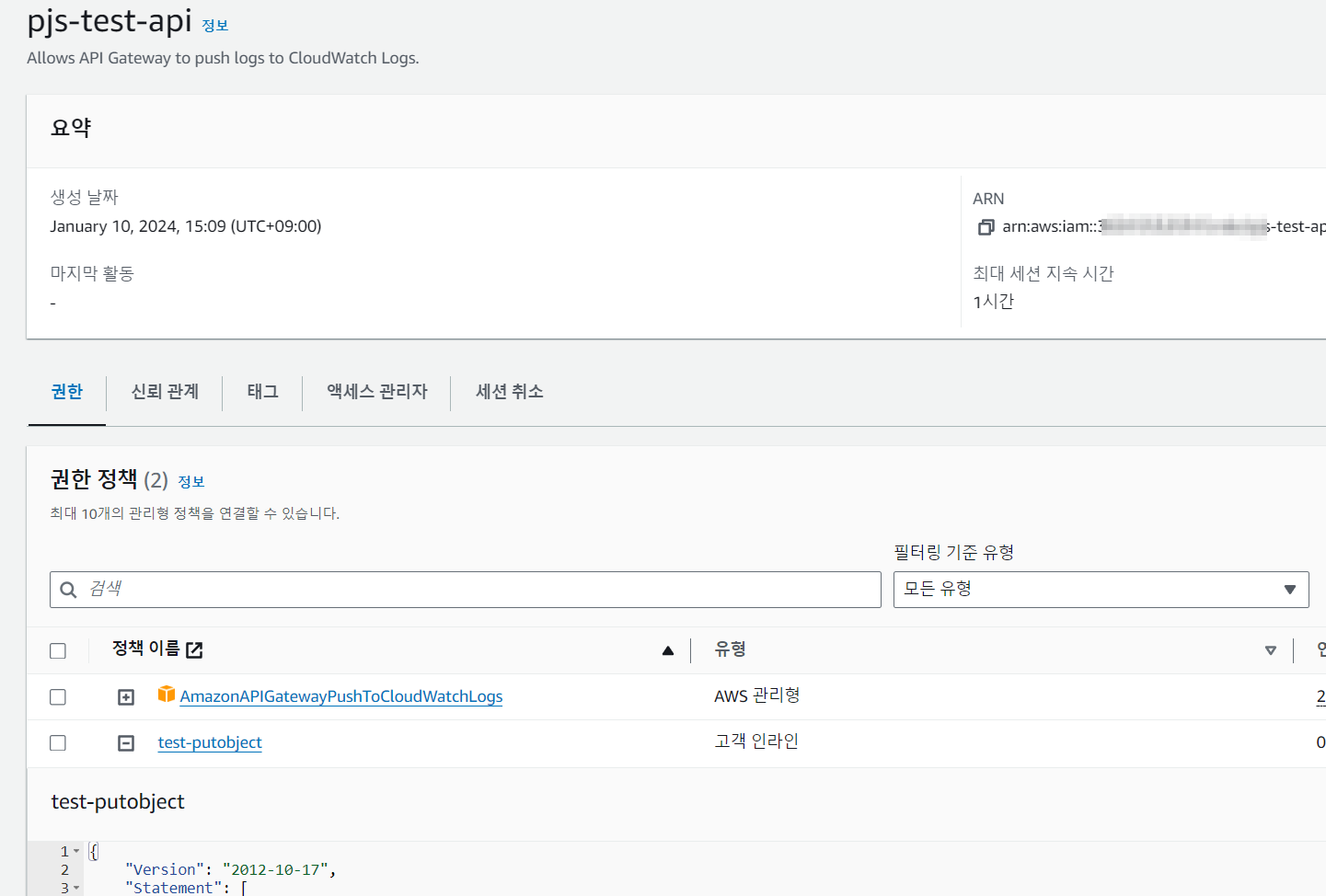Click the "Version": "2012-10-17" JSON line
The width and height of the screenshot is (1326, 896).
pos(231,870)
